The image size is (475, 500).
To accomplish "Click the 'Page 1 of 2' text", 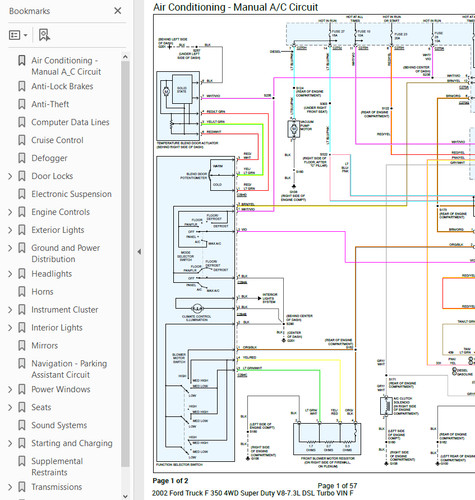I will tap(170, 481).
